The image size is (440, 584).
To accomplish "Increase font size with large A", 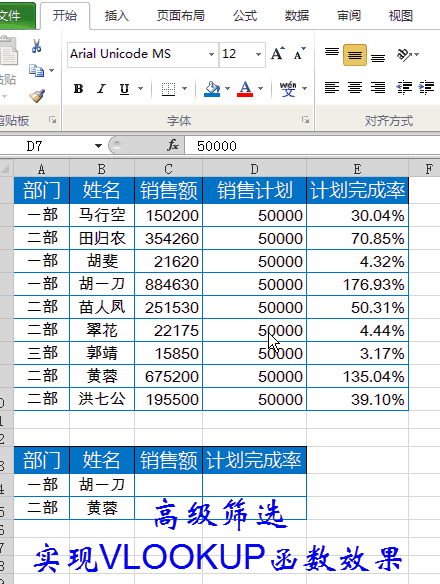I will click(278, 54).
